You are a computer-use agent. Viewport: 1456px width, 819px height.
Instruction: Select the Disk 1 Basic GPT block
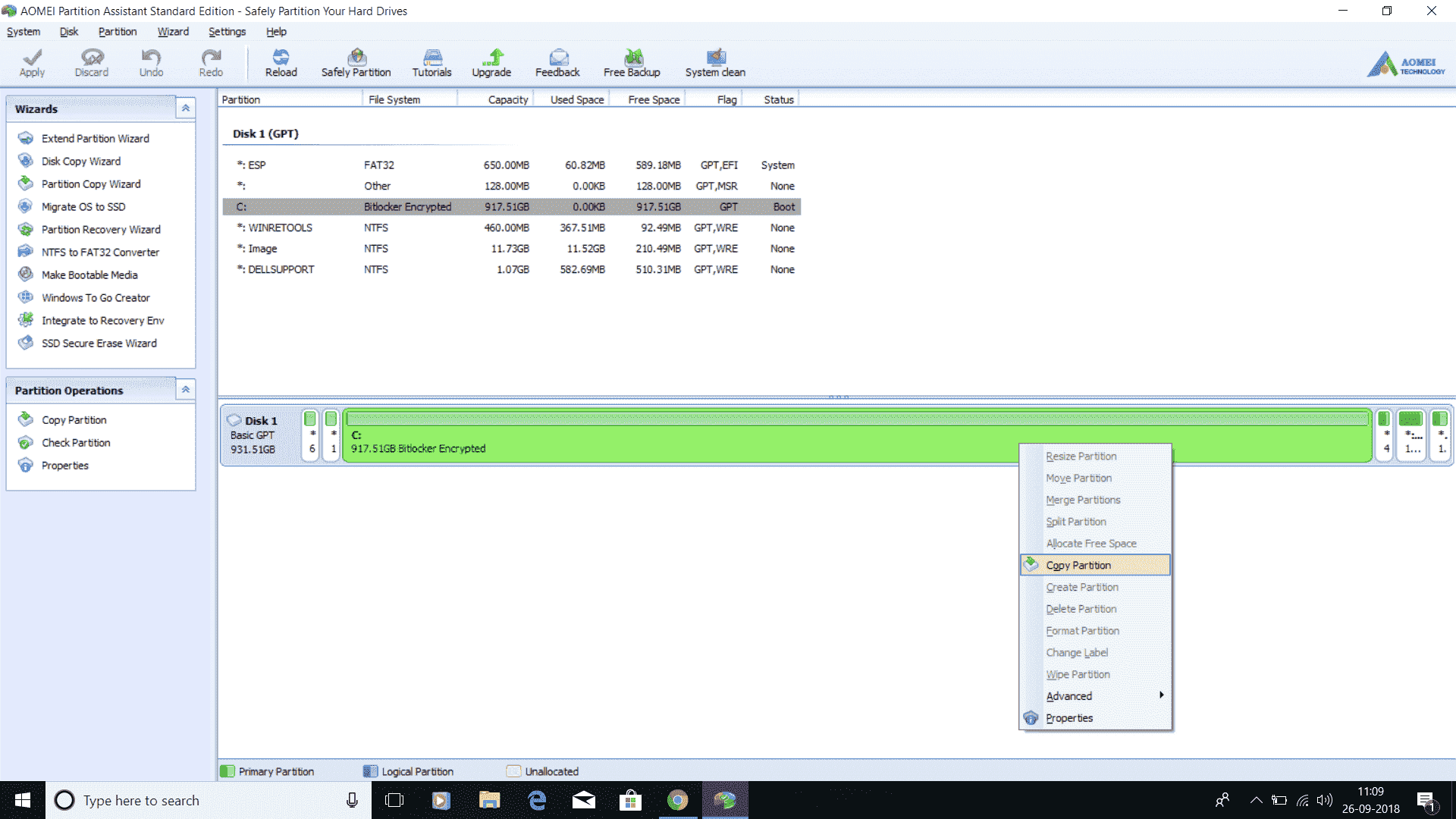point(259,435)
